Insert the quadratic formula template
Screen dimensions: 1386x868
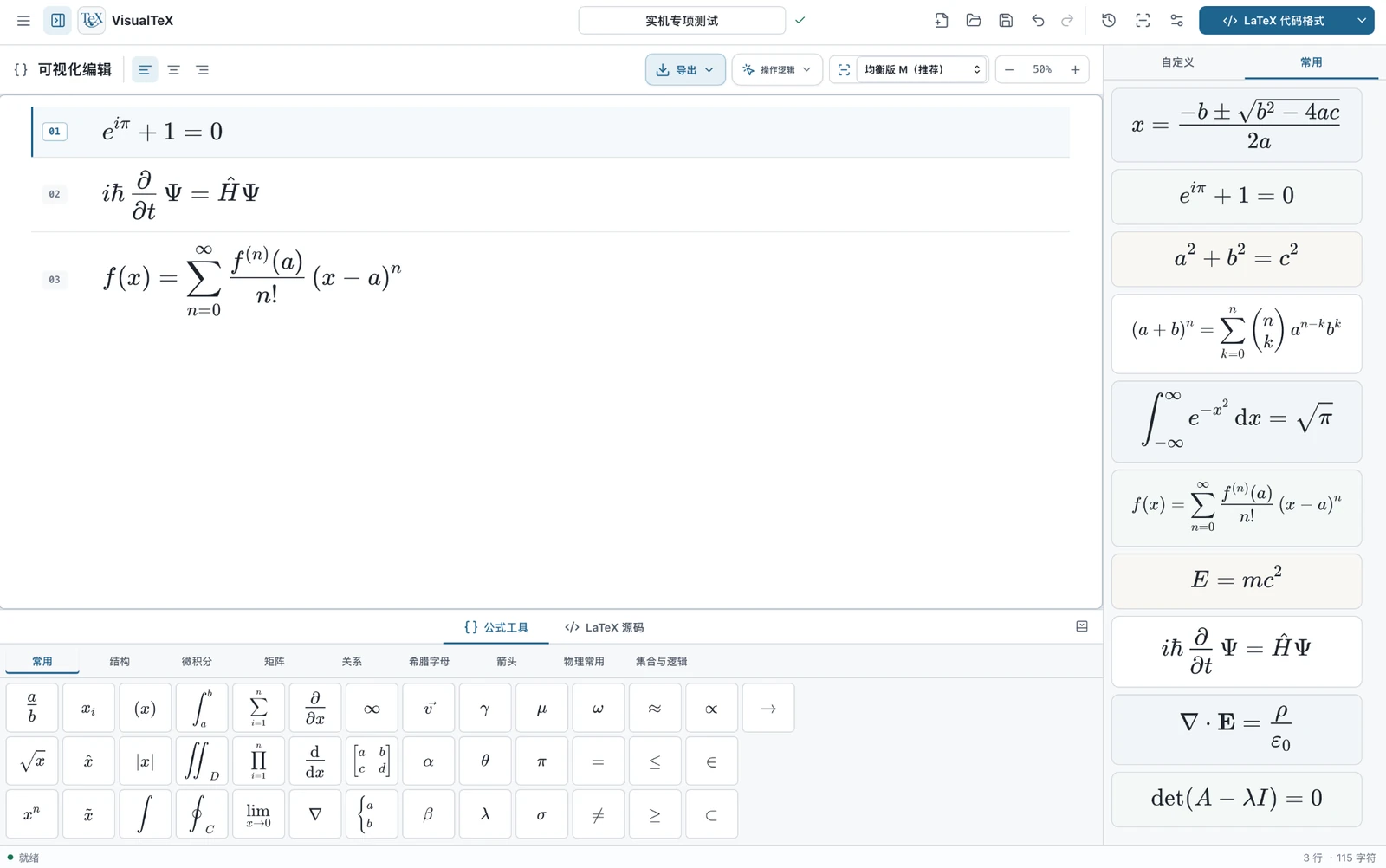1236,125
